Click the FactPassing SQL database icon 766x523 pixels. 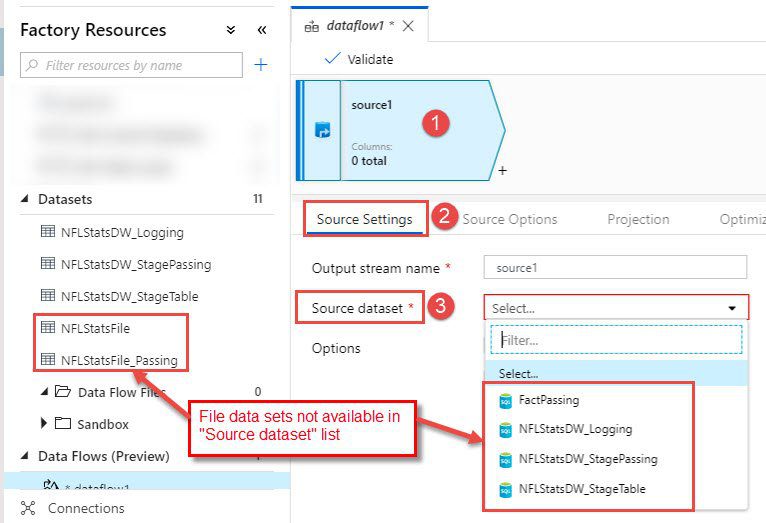pos(506,401)
